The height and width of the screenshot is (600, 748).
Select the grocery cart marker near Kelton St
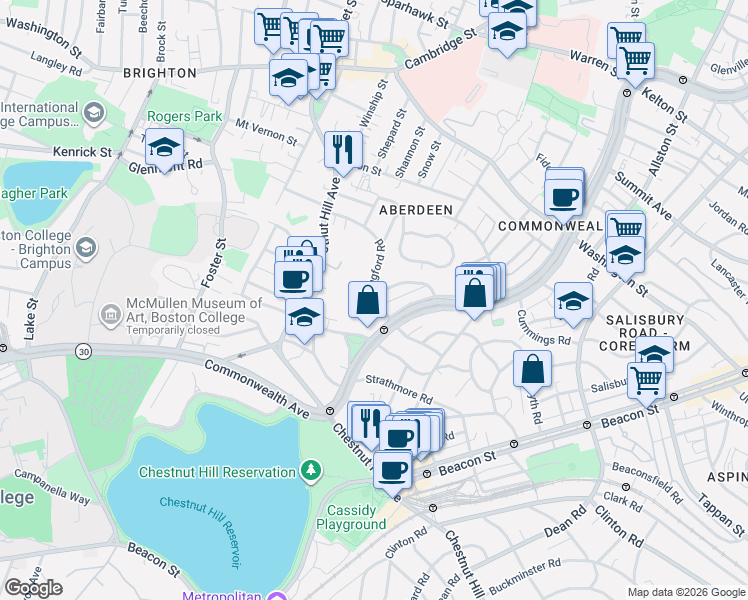[x=635, y=62]
